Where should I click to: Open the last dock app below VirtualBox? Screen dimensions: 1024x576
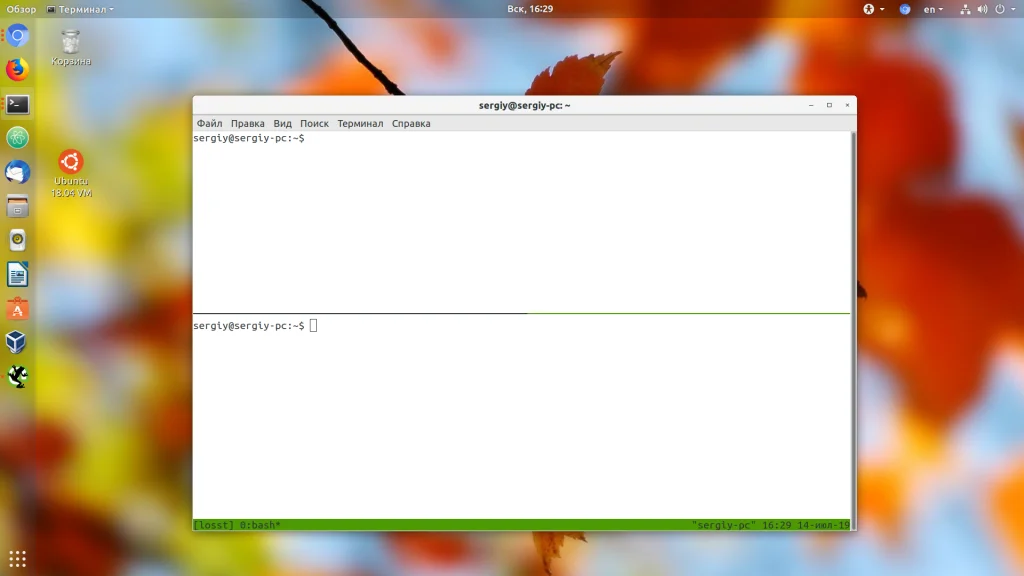click(18, 376)
